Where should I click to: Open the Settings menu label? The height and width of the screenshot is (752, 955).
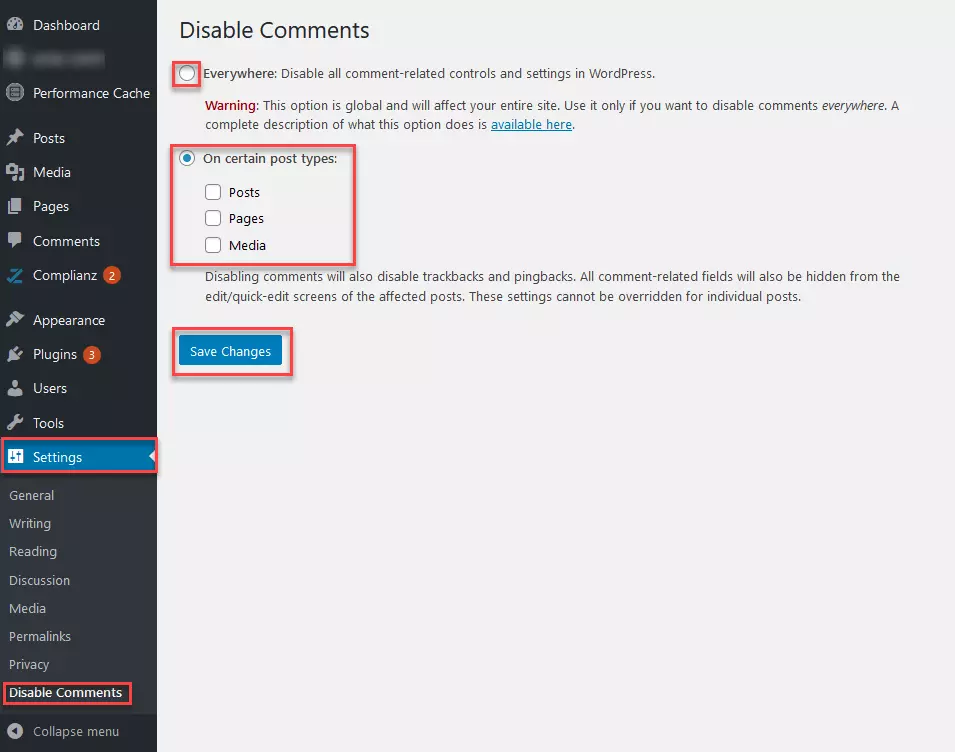[57, 457]
